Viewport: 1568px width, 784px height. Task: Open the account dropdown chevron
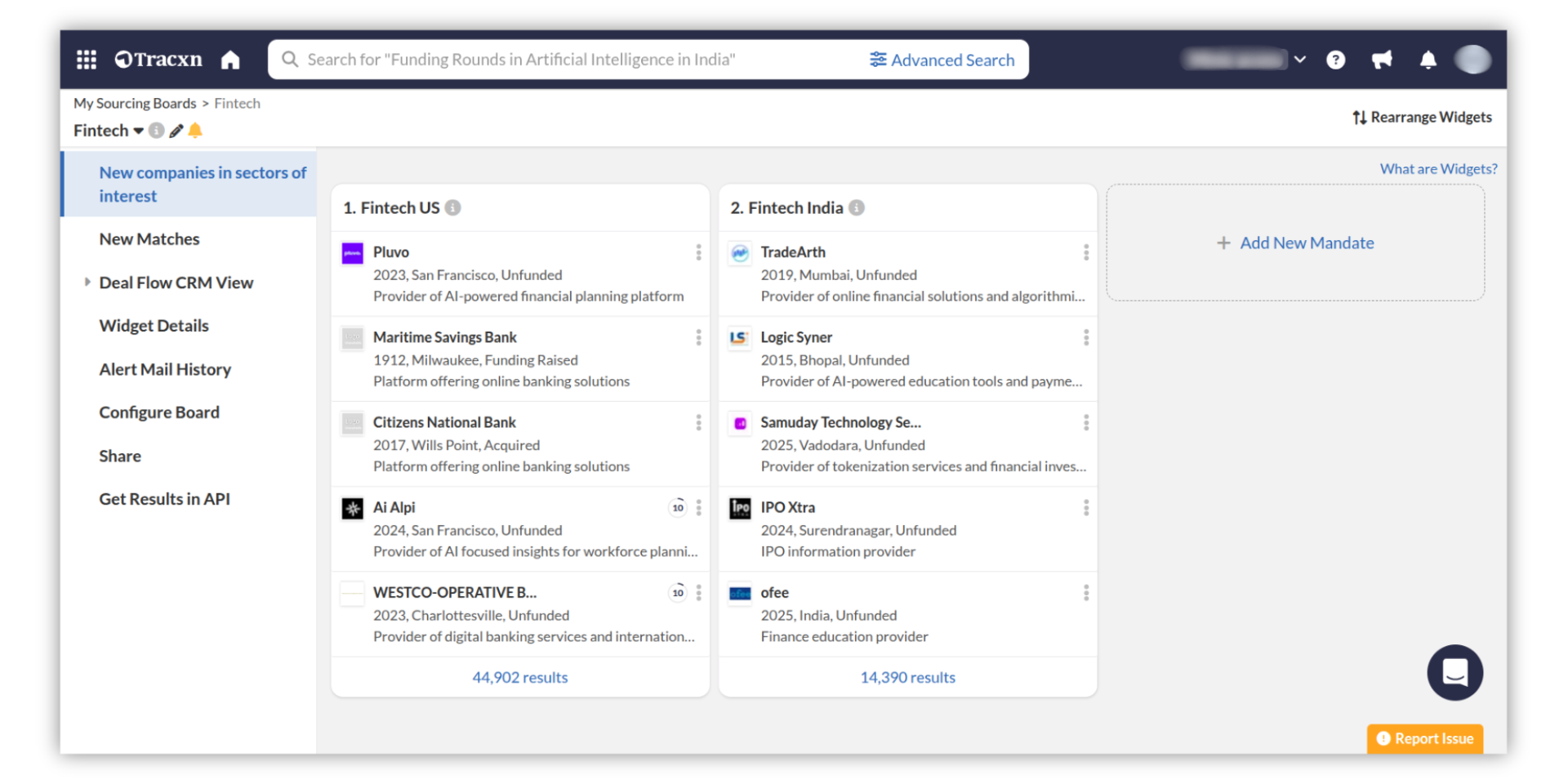tap(1300, 60)
